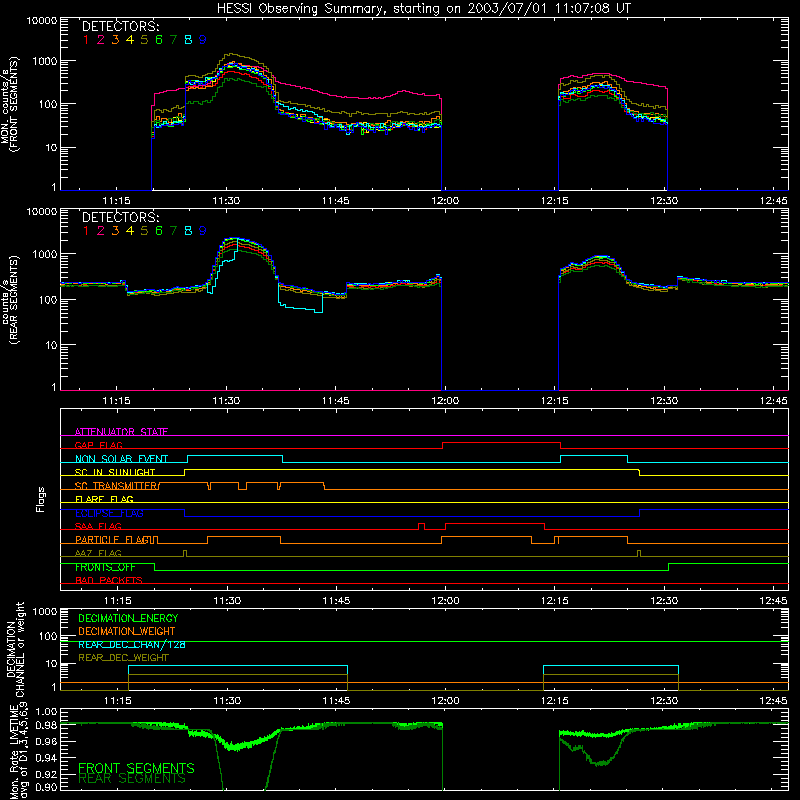Click the SC_TRANSMITTER flag label
The height and width of the screenshot is (800, 800).
[x=117, y=486]
